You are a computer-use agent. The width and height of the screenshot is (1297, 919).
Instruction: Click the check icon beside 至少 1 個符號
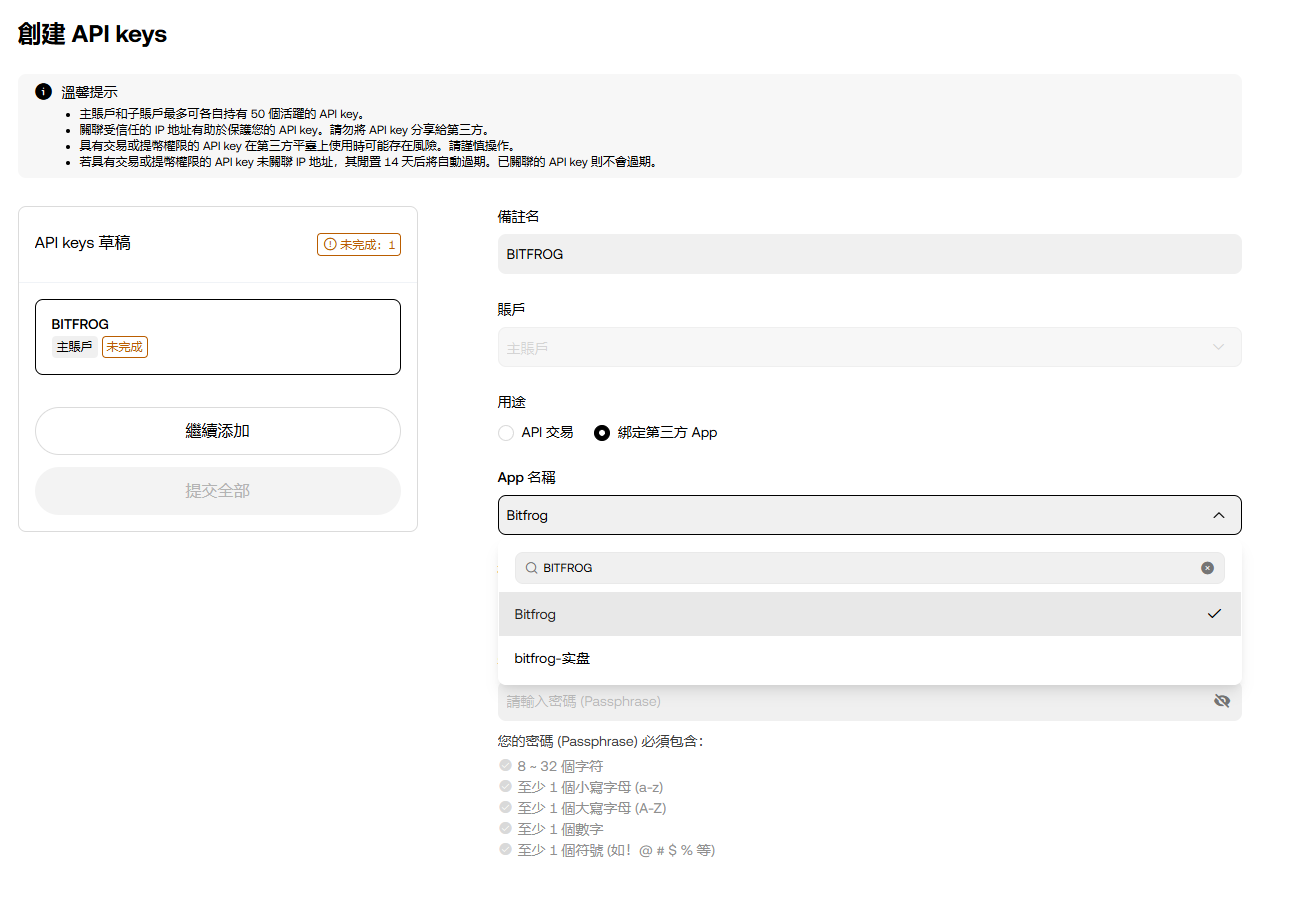coord(505,849)
